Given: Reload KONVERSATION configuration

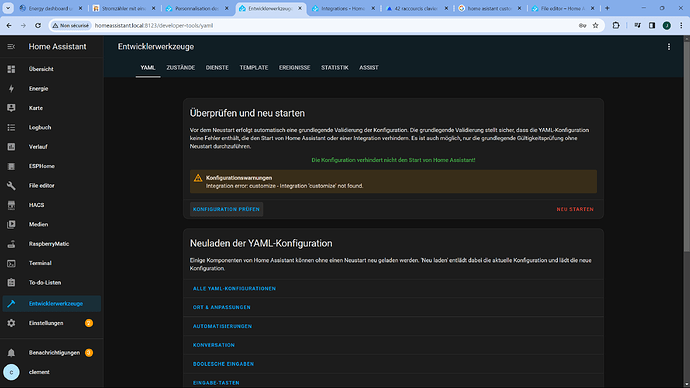Looking at the screenshot, I should tap(213, 345).
